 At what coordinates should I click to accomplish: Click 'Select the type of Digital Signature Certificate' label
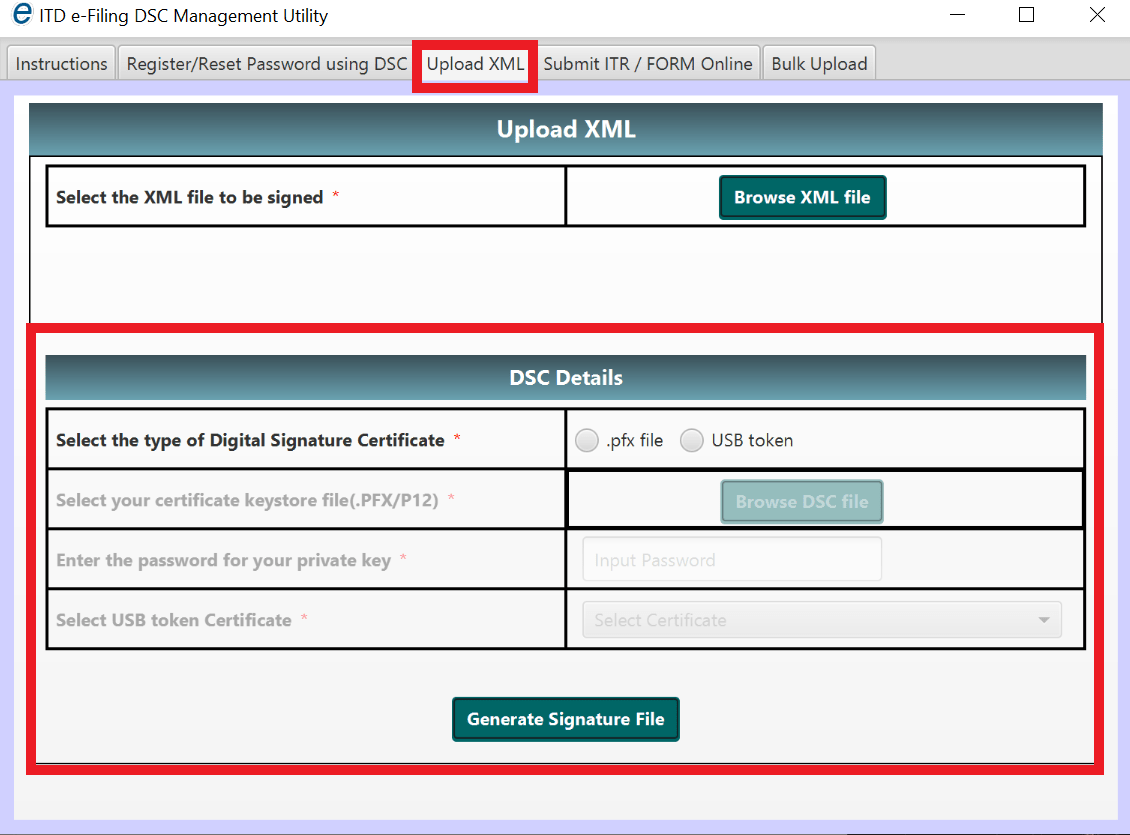(x=250, y=440)
